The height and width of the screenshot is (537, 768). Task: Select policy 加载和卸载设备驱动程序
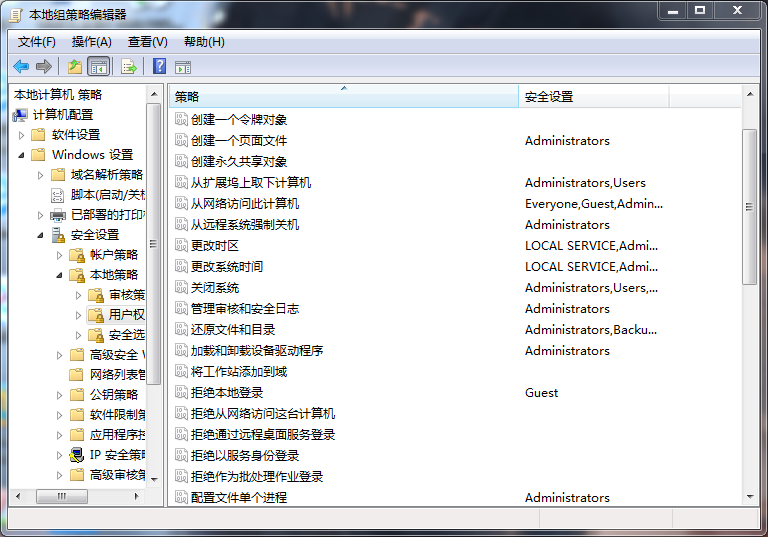coord(257,350)
